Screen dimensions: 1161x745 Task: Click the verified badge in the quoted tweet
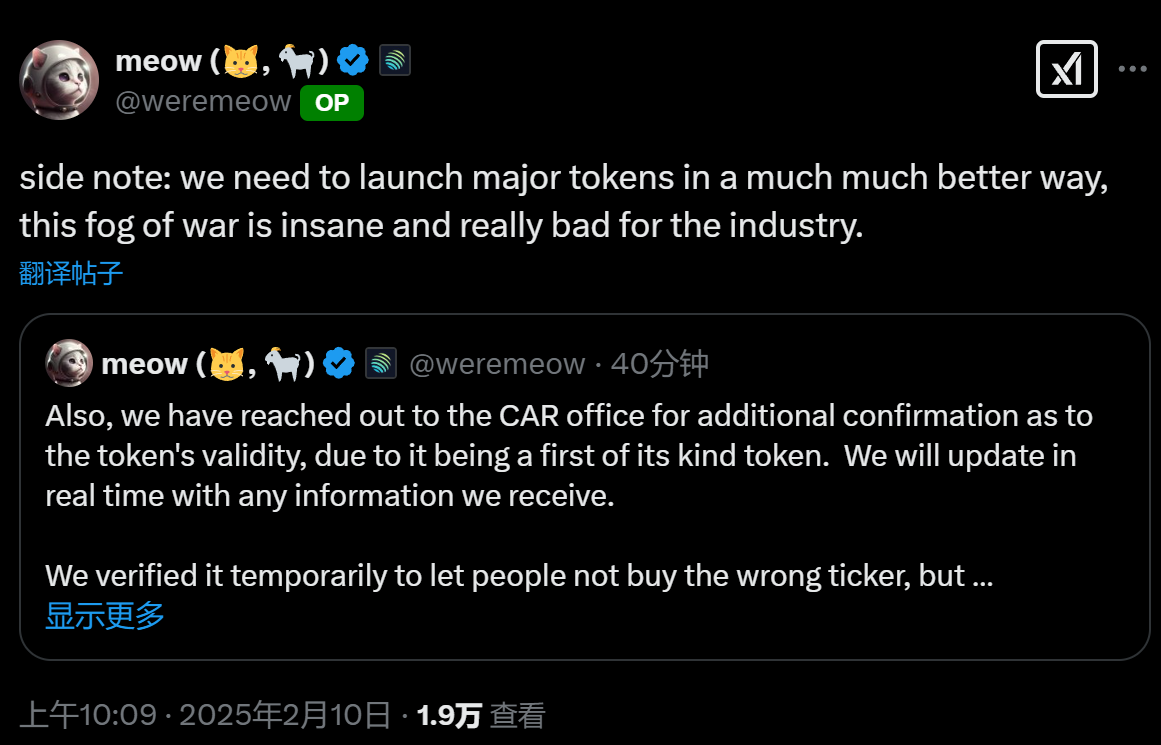340,363
